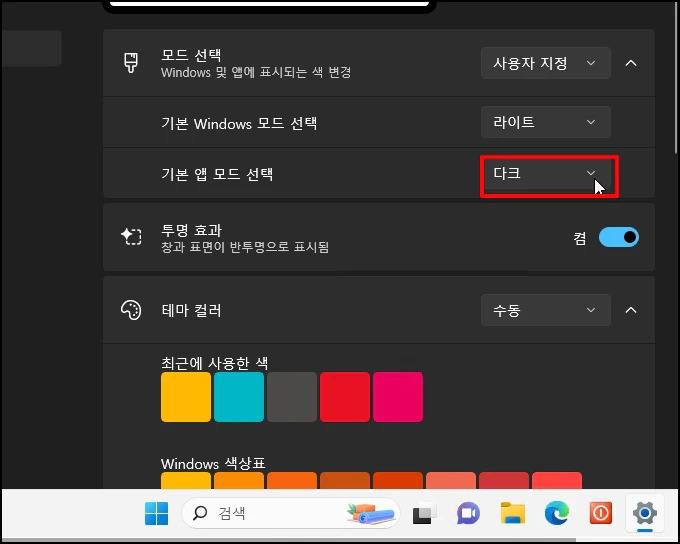Open the 수동 theme color dropdown

point(546,310)
